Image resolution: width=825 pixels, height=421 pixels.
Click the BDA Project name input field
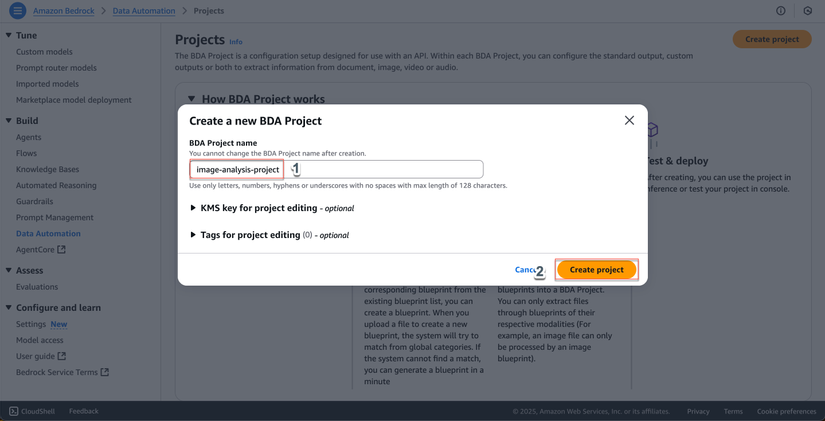pyautogui.click(x=385, y=170)
